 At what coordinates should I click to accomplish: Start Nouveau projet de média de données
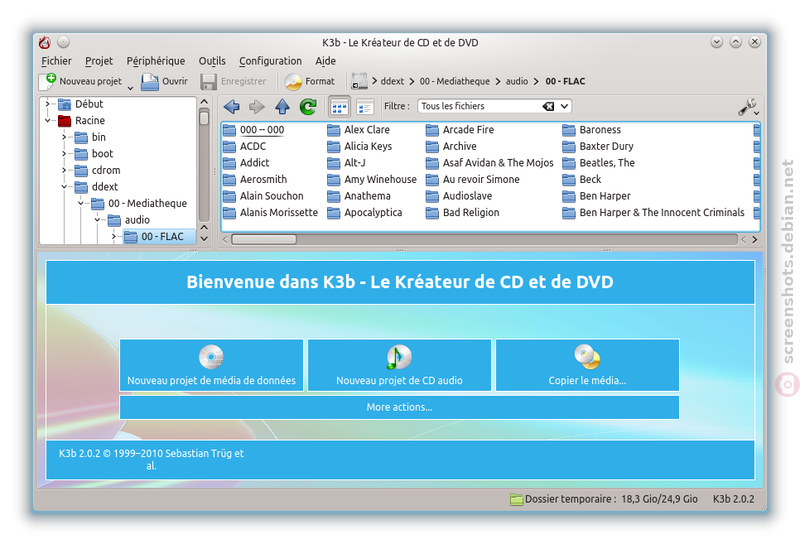pos(211,365)
